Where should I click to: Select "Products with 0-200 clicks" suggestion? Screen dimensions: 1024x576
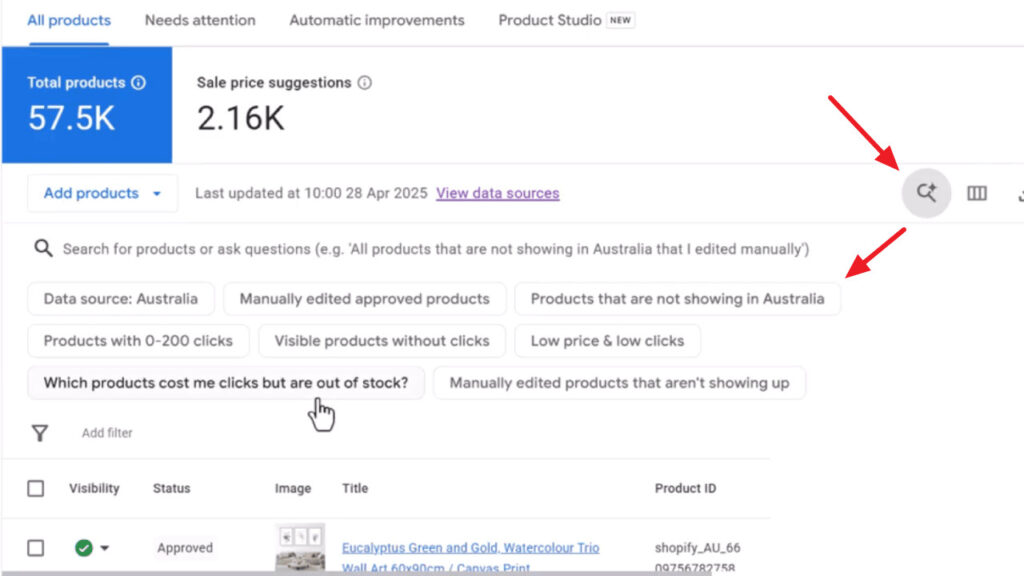click(138, 340)
